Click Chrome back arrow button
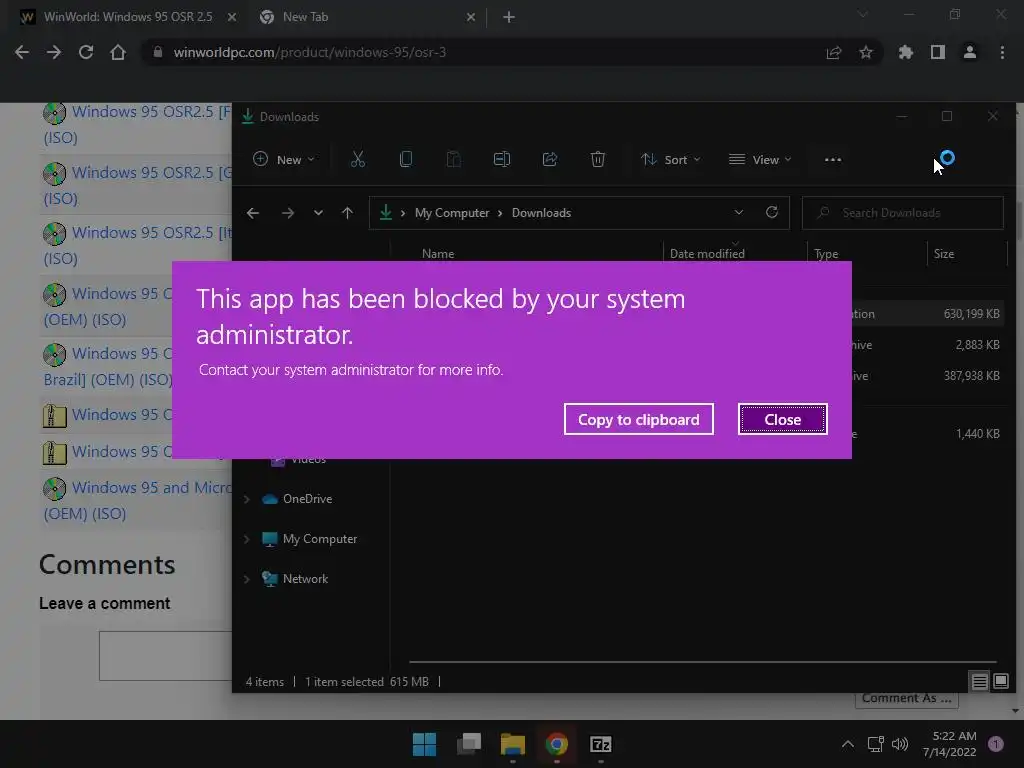This screenshot has height=768, width=1024. 22,52
